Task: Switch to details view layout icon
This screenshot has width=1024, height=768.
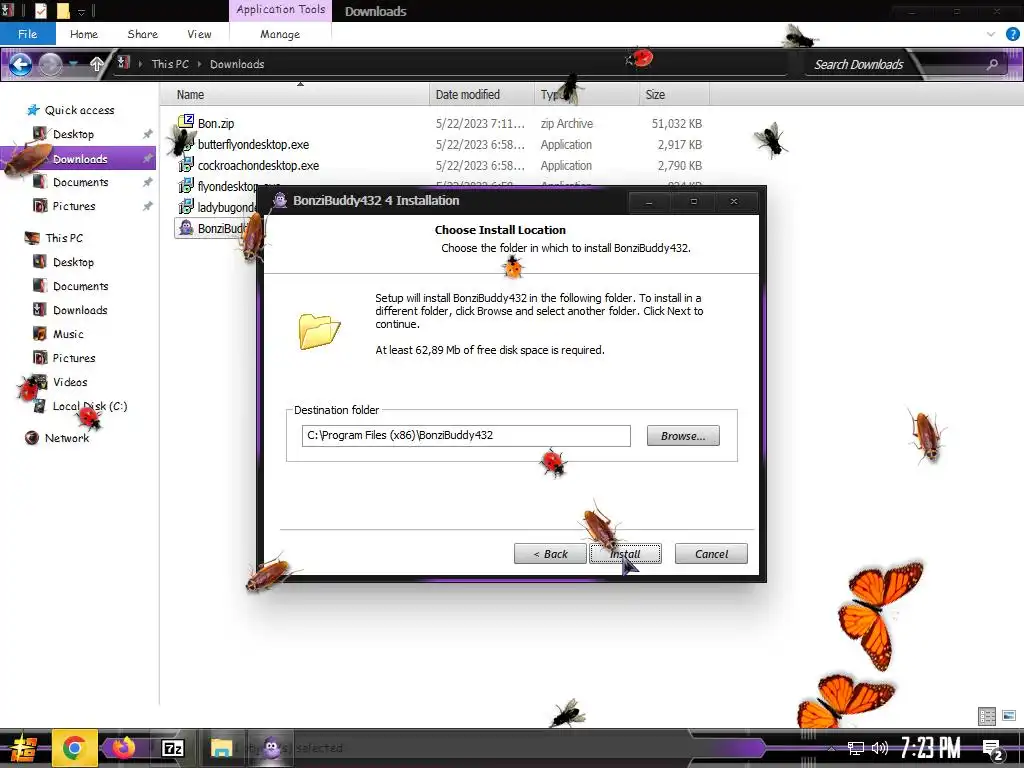Action: point(987,716)
